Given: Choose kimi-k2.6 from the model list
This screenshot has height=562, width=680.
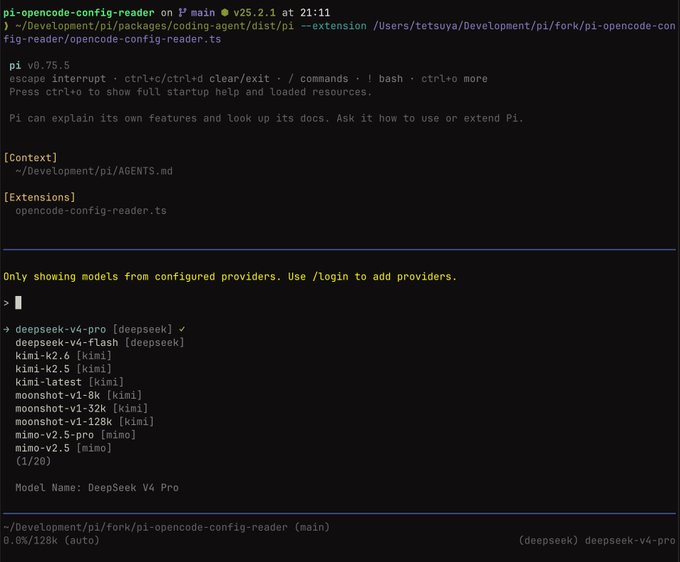Looking at the screenshot, I should [63, 356].
